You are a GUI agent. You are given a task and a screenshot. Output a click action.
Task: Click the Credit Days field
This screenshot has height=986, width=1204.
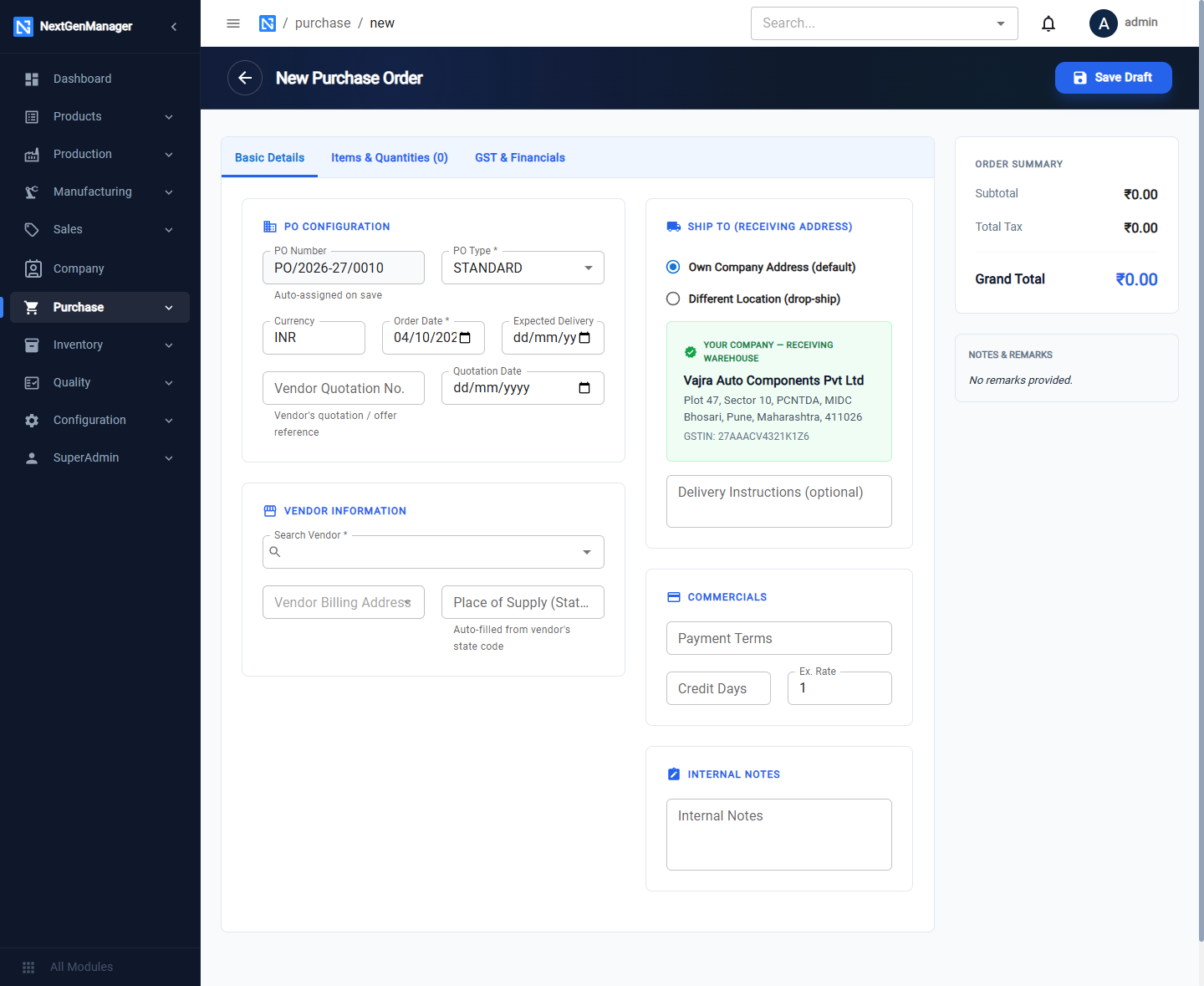(718, 688)
